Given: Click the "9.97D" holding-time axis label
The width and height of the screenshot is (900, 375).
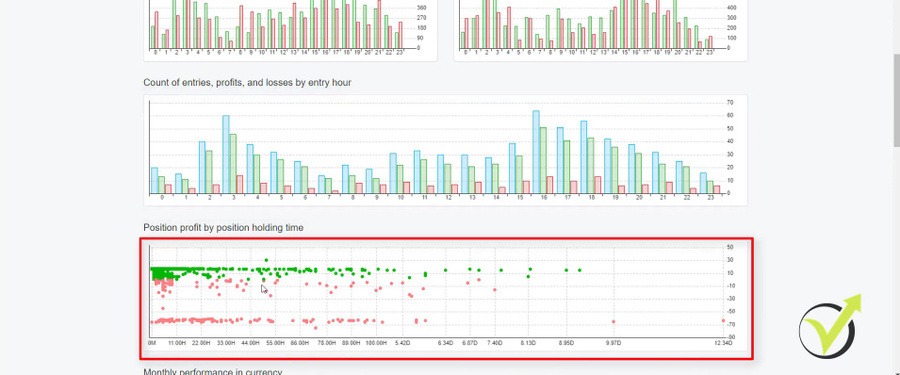Looking at the screenshot, I should point(613,343).
